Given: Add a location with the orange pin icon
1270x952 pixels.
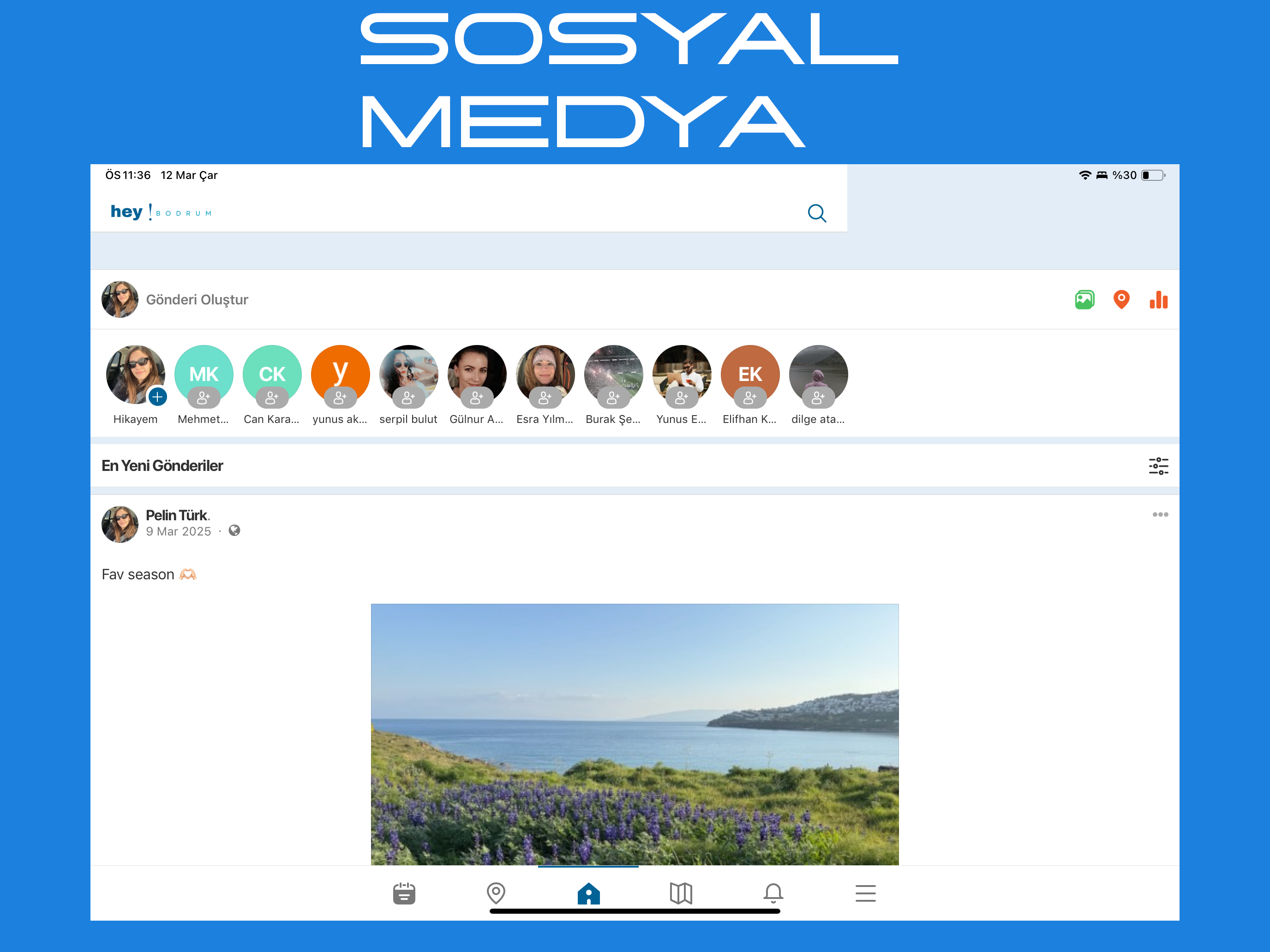Looking at the screenshot, I should tap(1121, 299).
